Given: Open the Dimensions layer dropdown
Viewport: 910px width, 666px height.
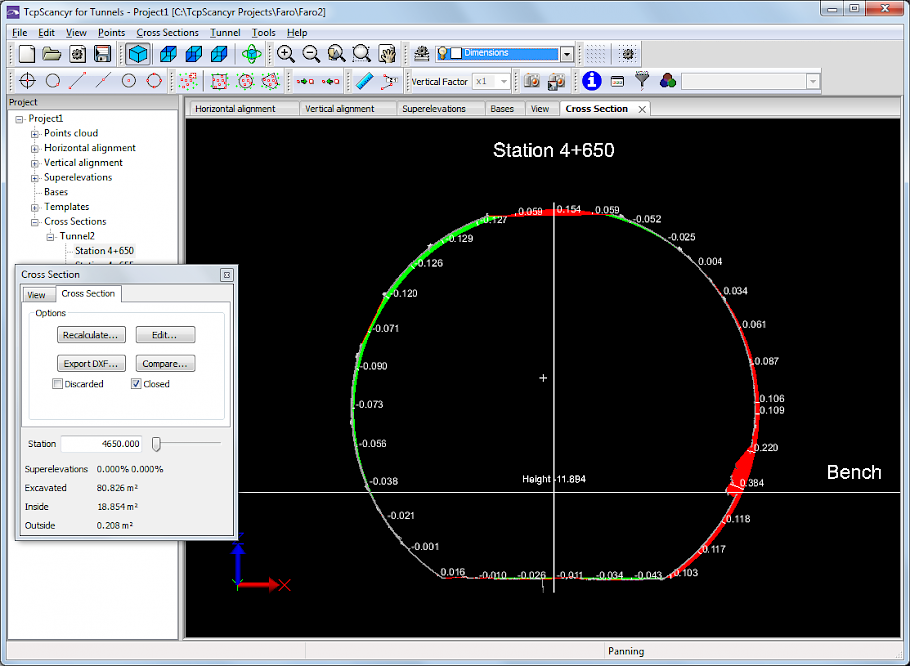Looking at the screenshot, I should click(567, 54).
